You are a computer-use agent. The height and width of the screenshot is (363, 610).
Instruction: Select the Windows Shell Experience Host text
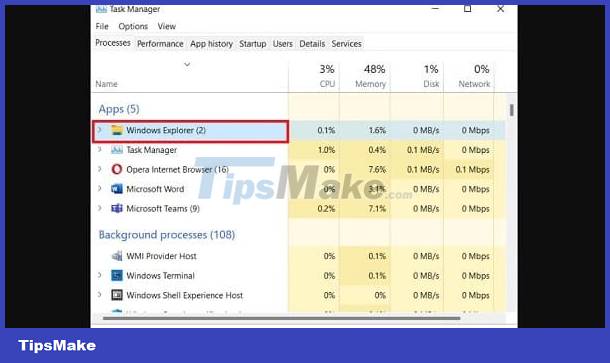click(184, 295)
